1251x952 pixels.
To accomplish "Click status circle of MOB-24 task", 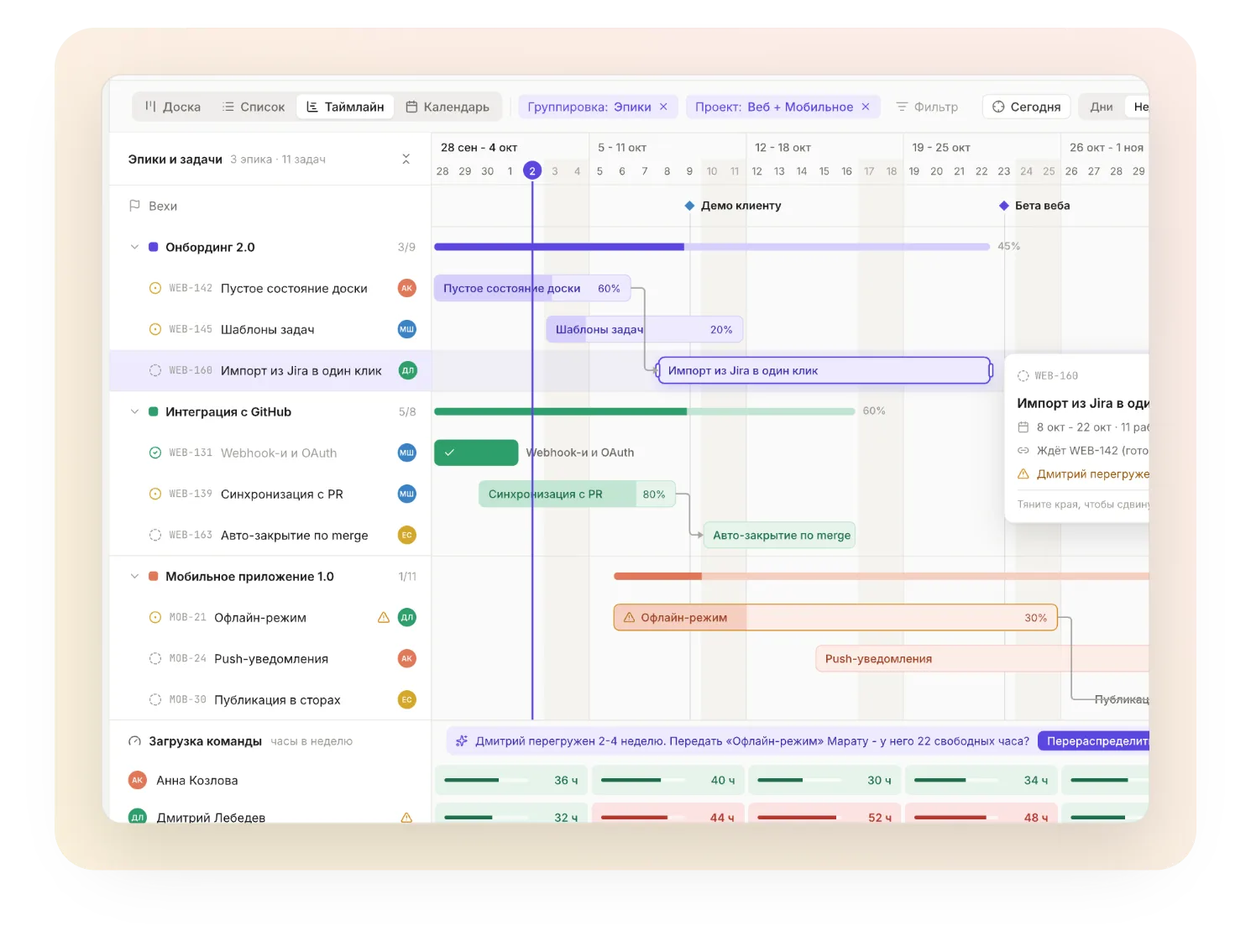I will [155, 658].
